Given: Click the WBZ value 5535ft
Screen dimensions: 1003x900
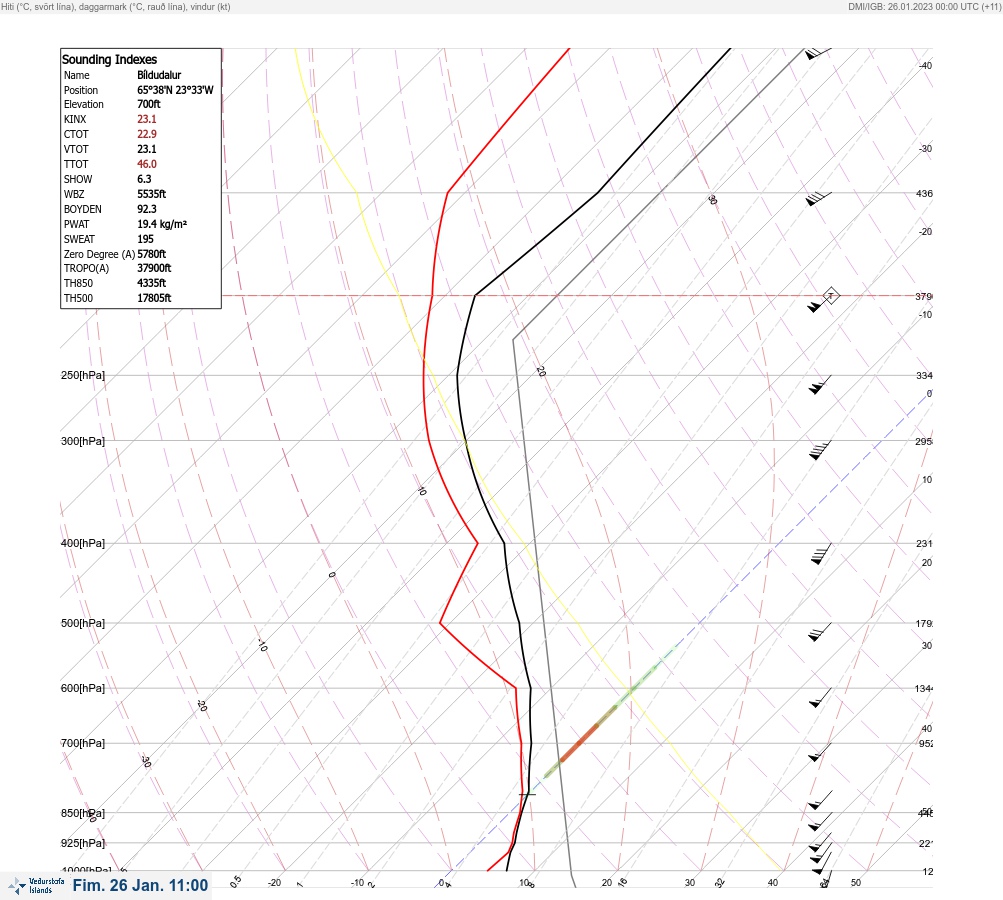Looking at the screenshot, I should coord(152,194).
